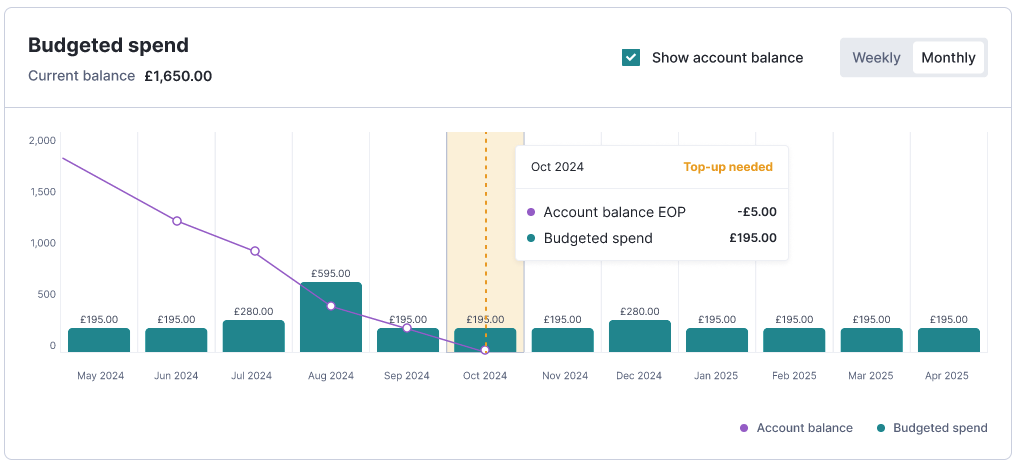Click the Jul 2024 balance line point
The height and width of the screenshot is (467, 1018).
point(255,252)
